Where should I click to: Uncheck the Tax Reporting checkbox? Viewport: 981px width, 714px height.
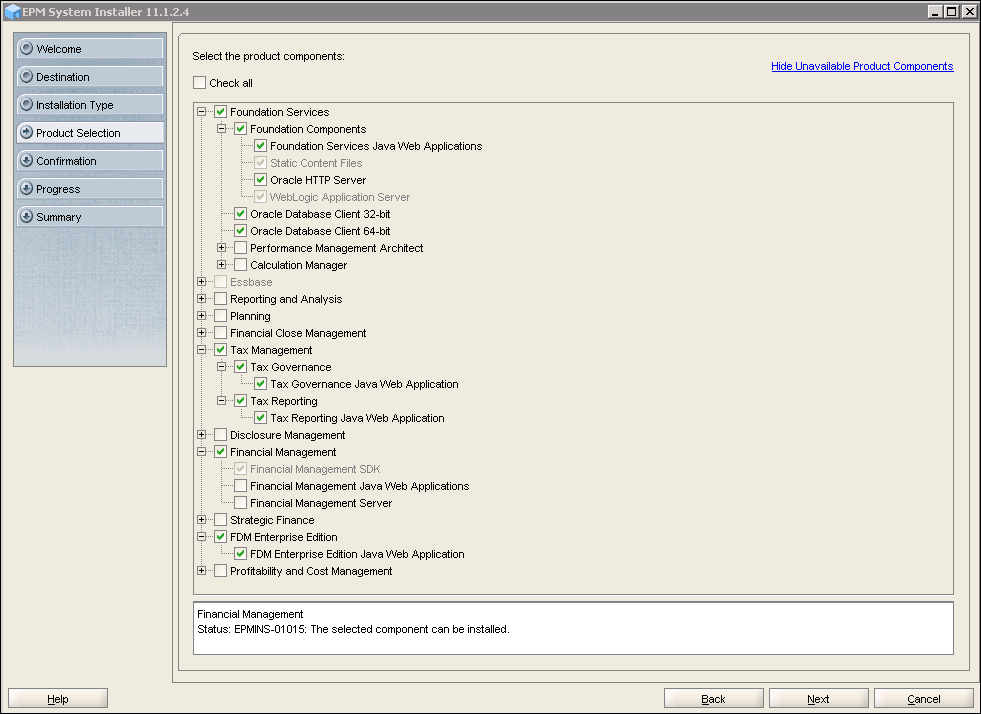(x=240, y=400)
